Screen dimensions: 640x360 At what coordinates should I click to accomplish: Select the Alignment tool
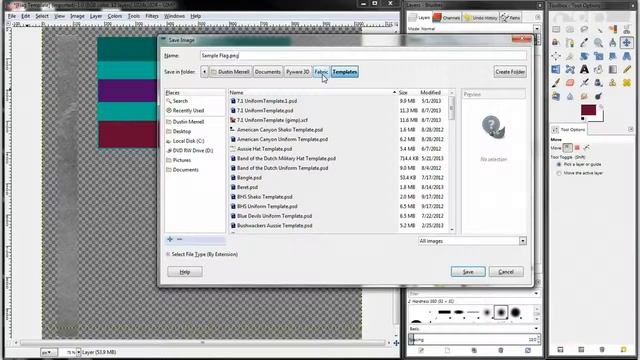[556, 56]
